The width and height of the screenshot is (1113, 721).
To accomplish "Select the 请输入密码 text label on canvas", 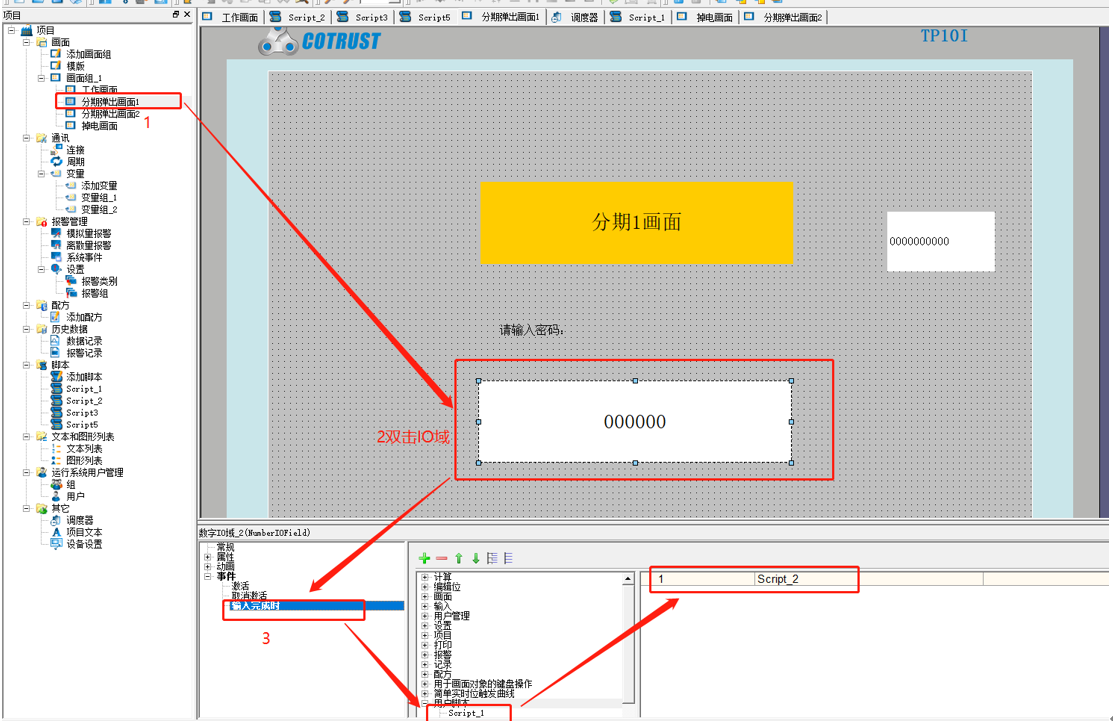I will [x=531, y=330].
